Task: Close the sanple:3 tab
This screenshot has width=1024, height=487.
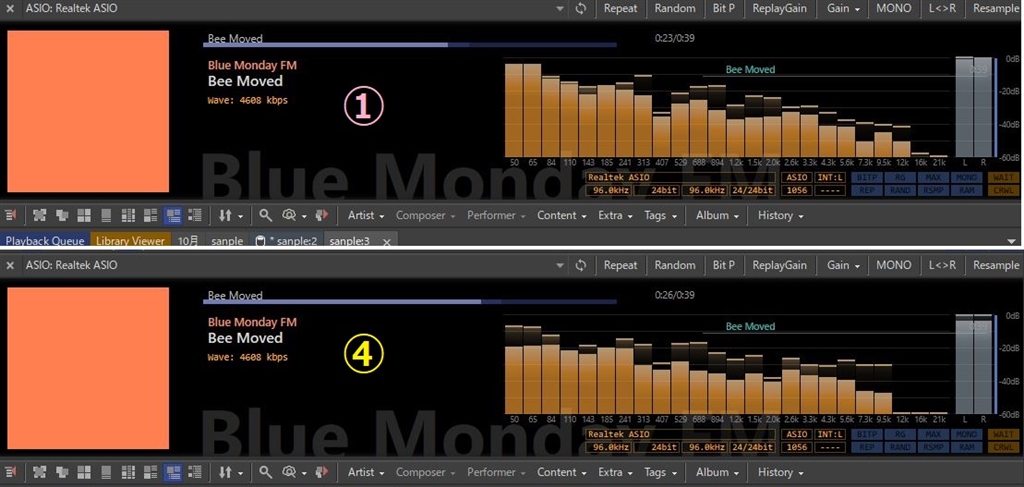Action: (x=387, y=242)
